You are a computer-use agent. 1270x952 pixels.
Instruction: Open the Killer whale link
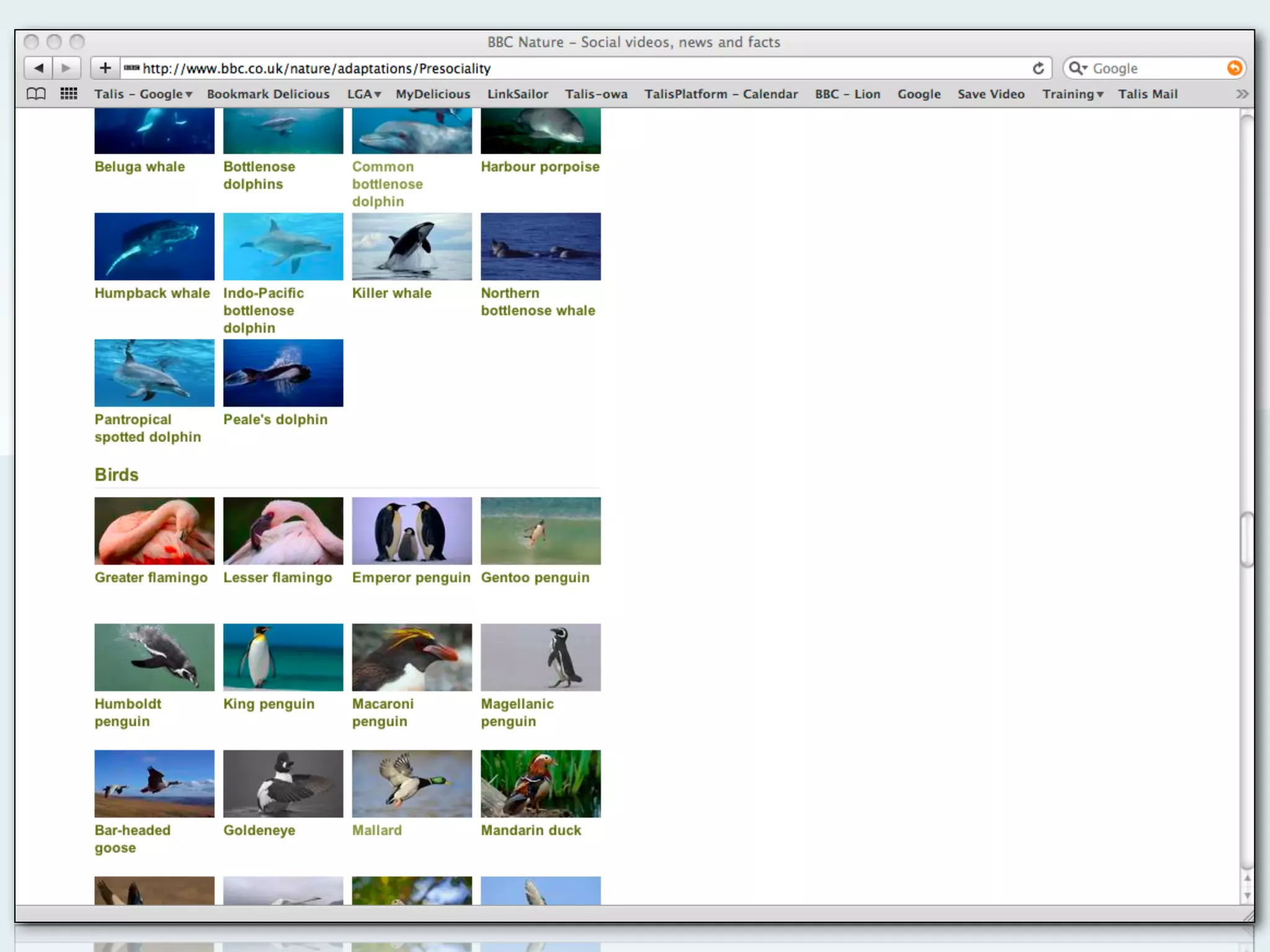(391, 293)
